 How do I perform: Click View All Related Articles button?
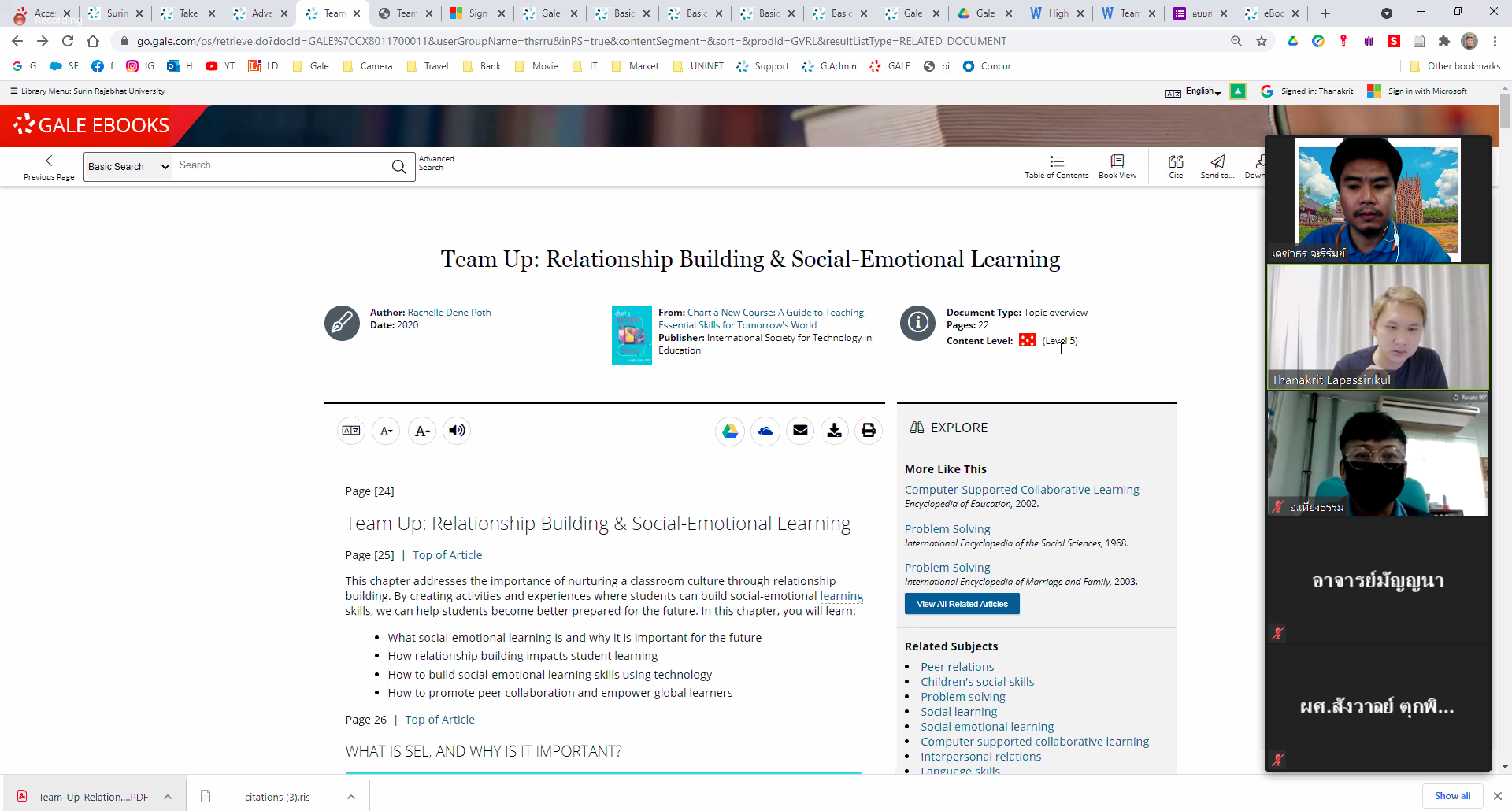(x=962, y=604)
